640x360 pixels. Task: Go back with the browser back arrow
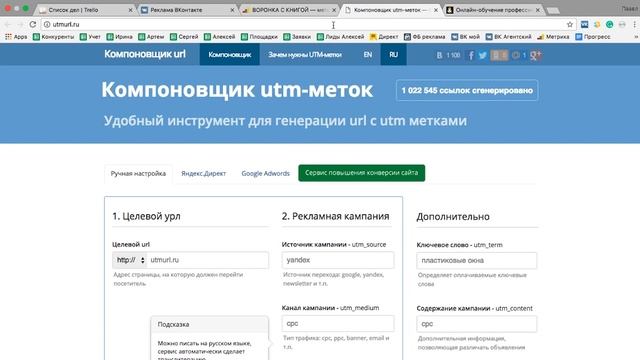[8, 24]
